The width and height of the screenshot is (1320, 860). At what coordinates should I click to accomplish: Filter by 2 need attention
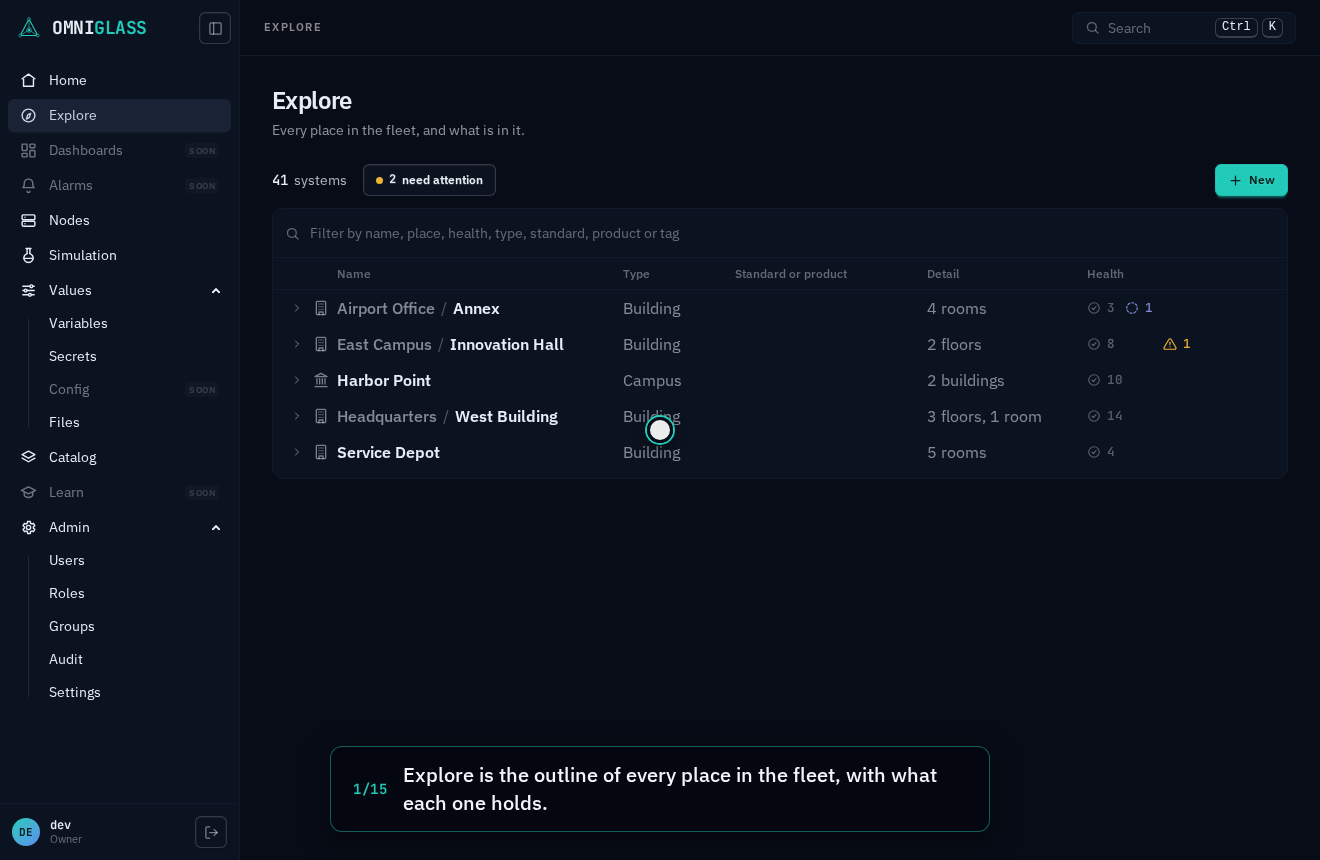tap(429, 180)
